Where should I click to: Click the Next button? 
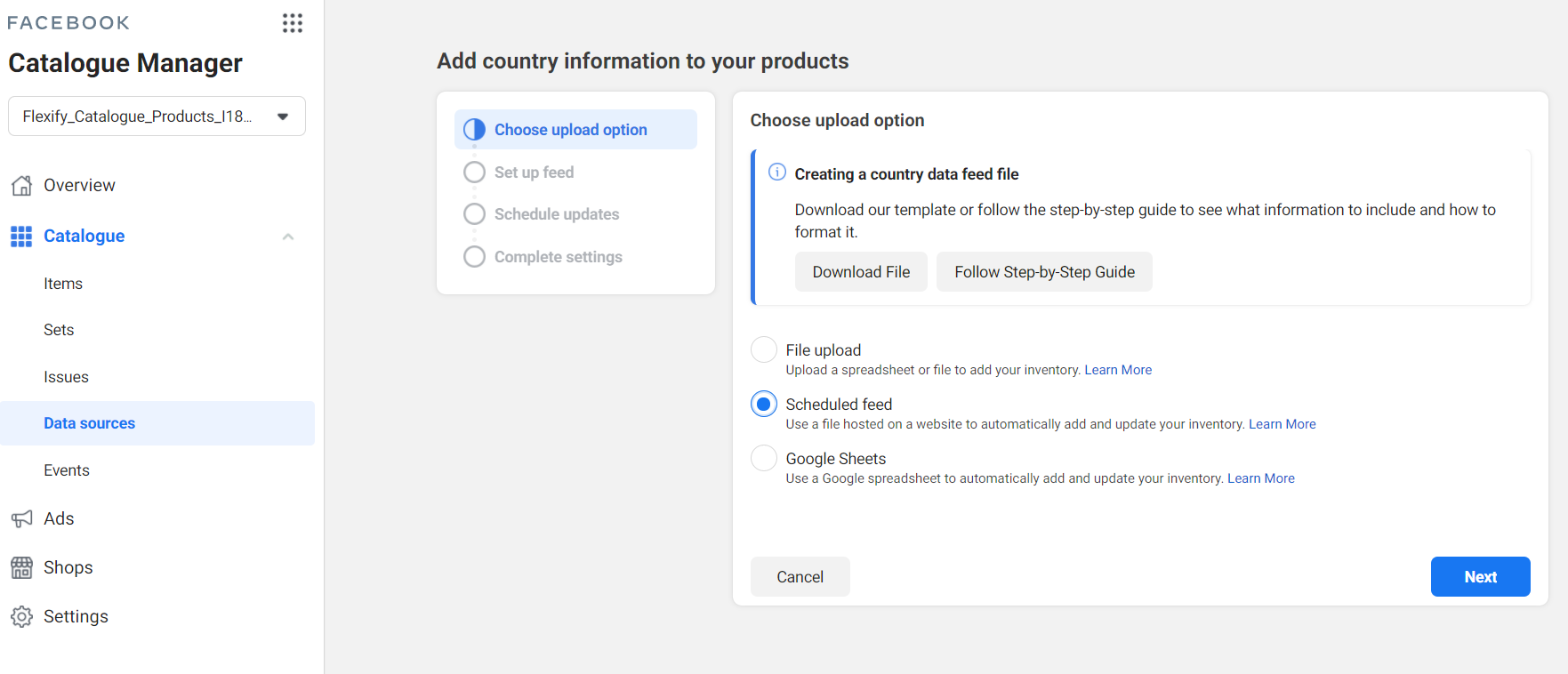pyautogui.click(x=1480, y=576)
